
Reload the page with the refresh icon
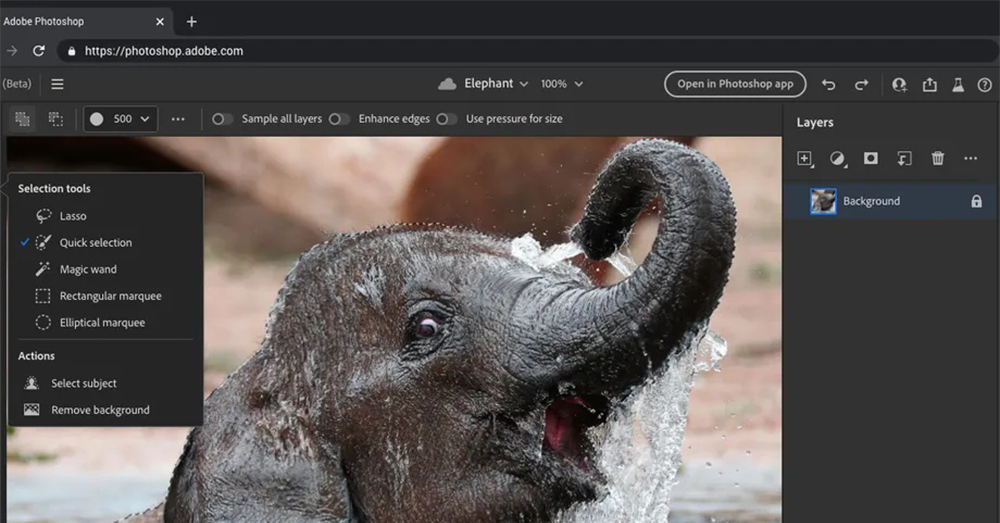pos(39,50)
